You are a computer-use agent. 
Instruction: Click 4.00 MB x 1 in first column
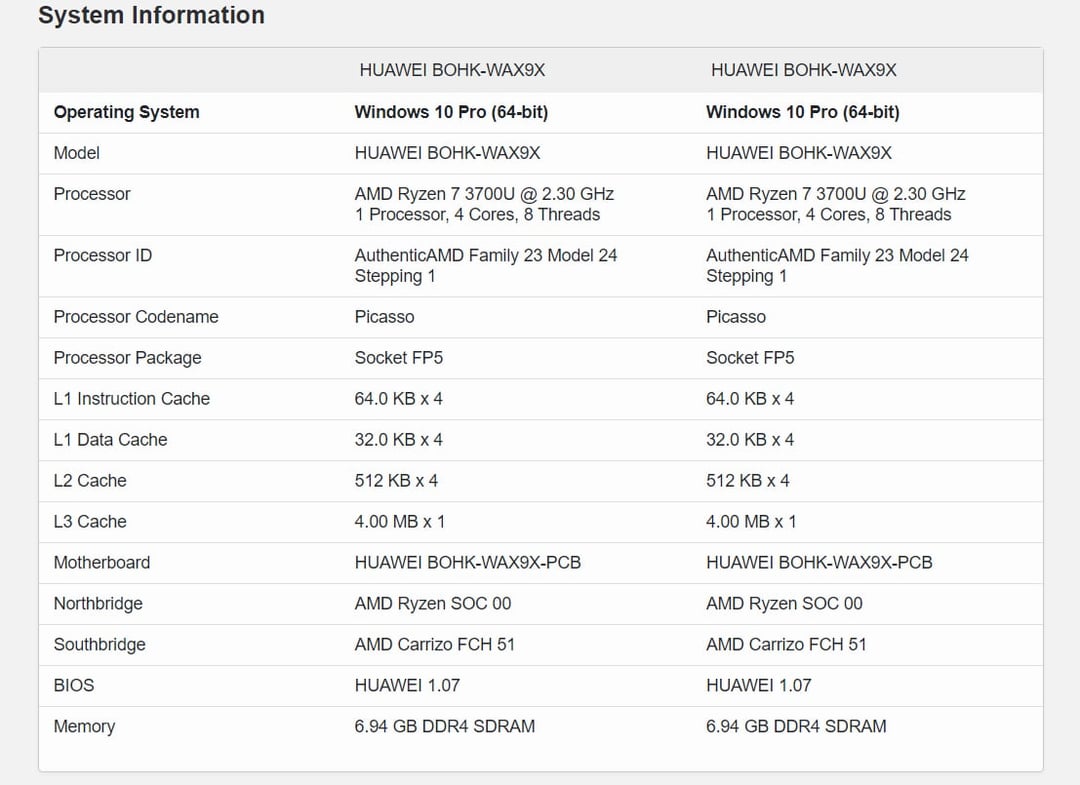tap(399, 522)
